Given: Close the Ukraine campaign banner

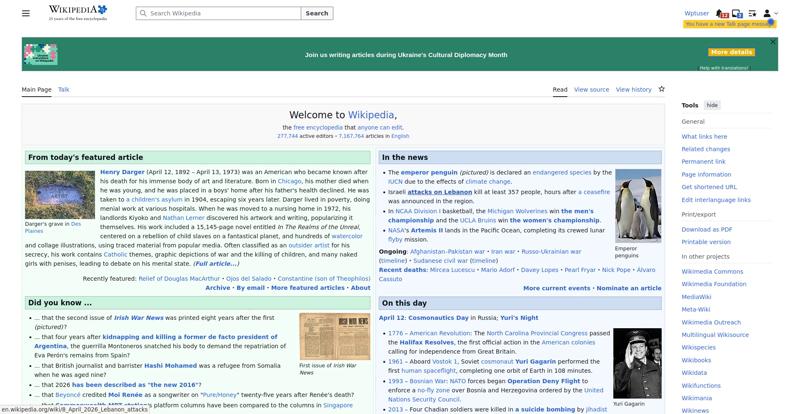Looking at the screenshot, I should point(772,42).
